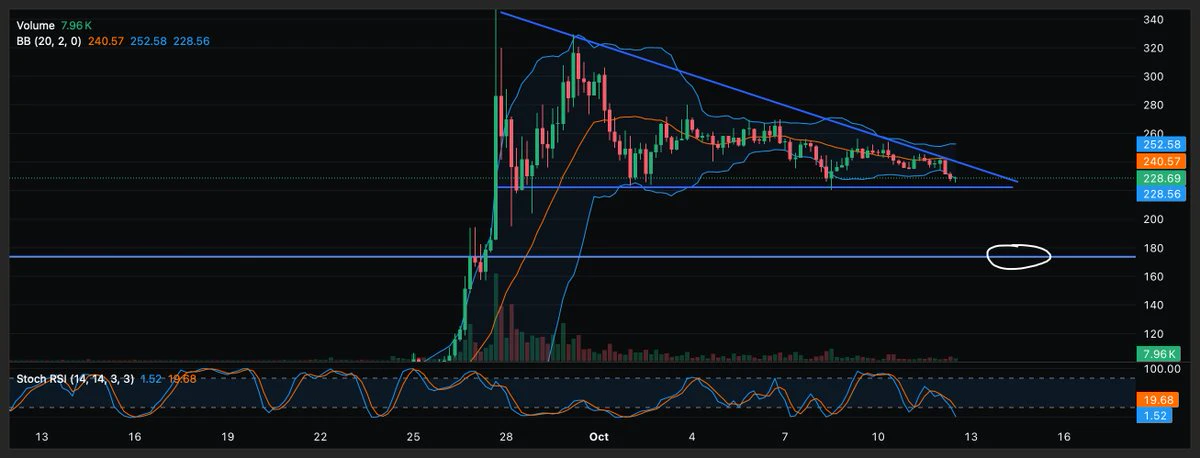Click the Oct label on the time axis
This screenshot has width=1200, height=458.
599,437
